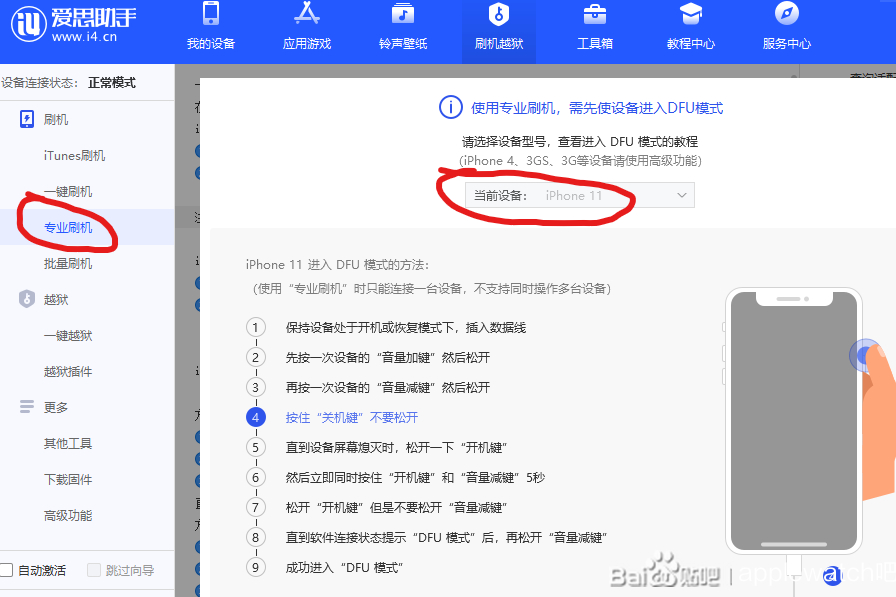Open 一键刷机 in the sidebar
Screen dimensions: 896x597
point(68,191)
